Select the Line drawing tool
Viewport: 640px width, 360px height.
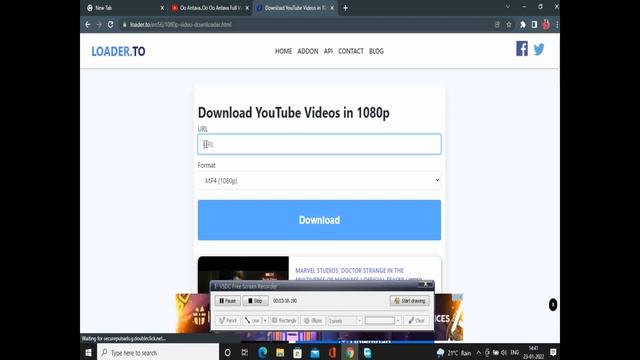click(252, 321)
